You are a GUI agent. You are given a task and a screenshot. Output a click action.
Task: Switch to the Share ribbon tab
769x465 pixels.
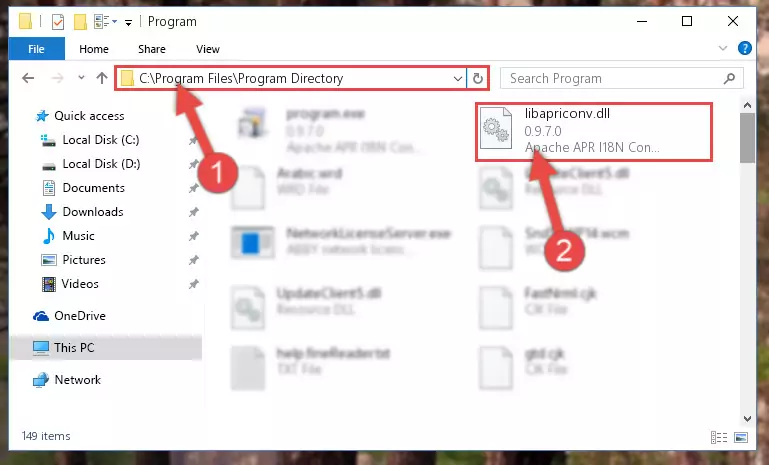point(152,49)
